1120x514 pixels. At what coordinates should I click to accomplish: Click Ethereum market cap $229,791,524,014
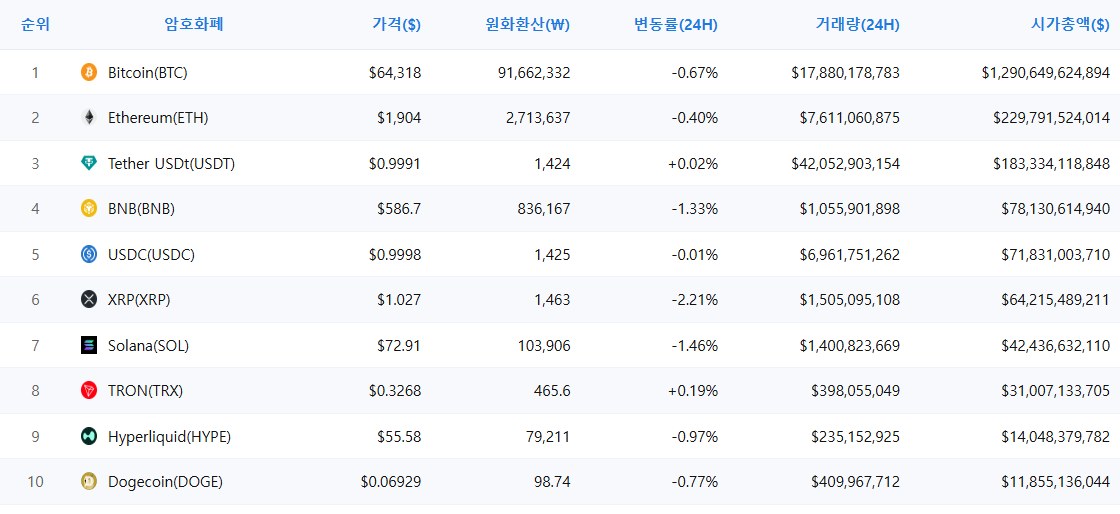(1051, 118)
